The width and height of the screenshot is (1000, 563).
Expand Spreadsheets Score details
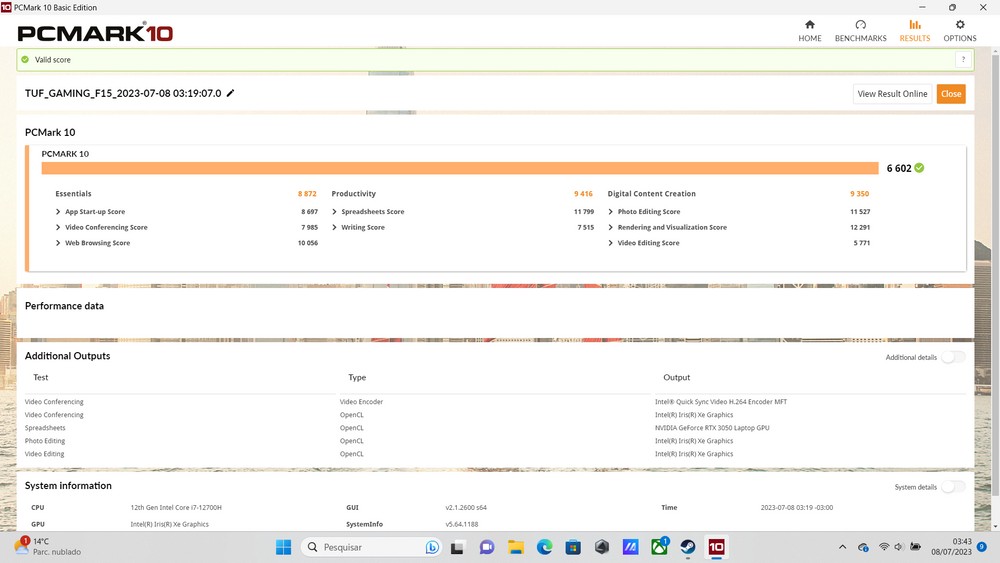coord(334,212)
